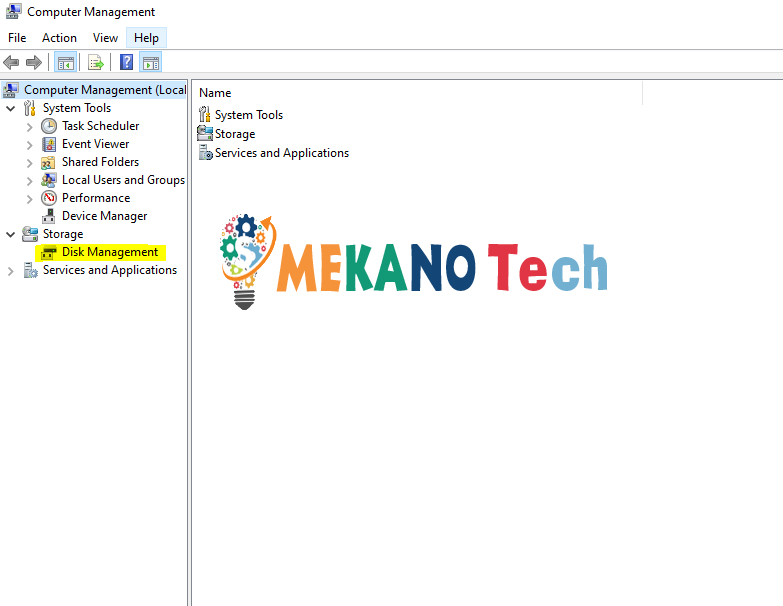Click the Device Manager icon
783x606 pixels.
48,216
